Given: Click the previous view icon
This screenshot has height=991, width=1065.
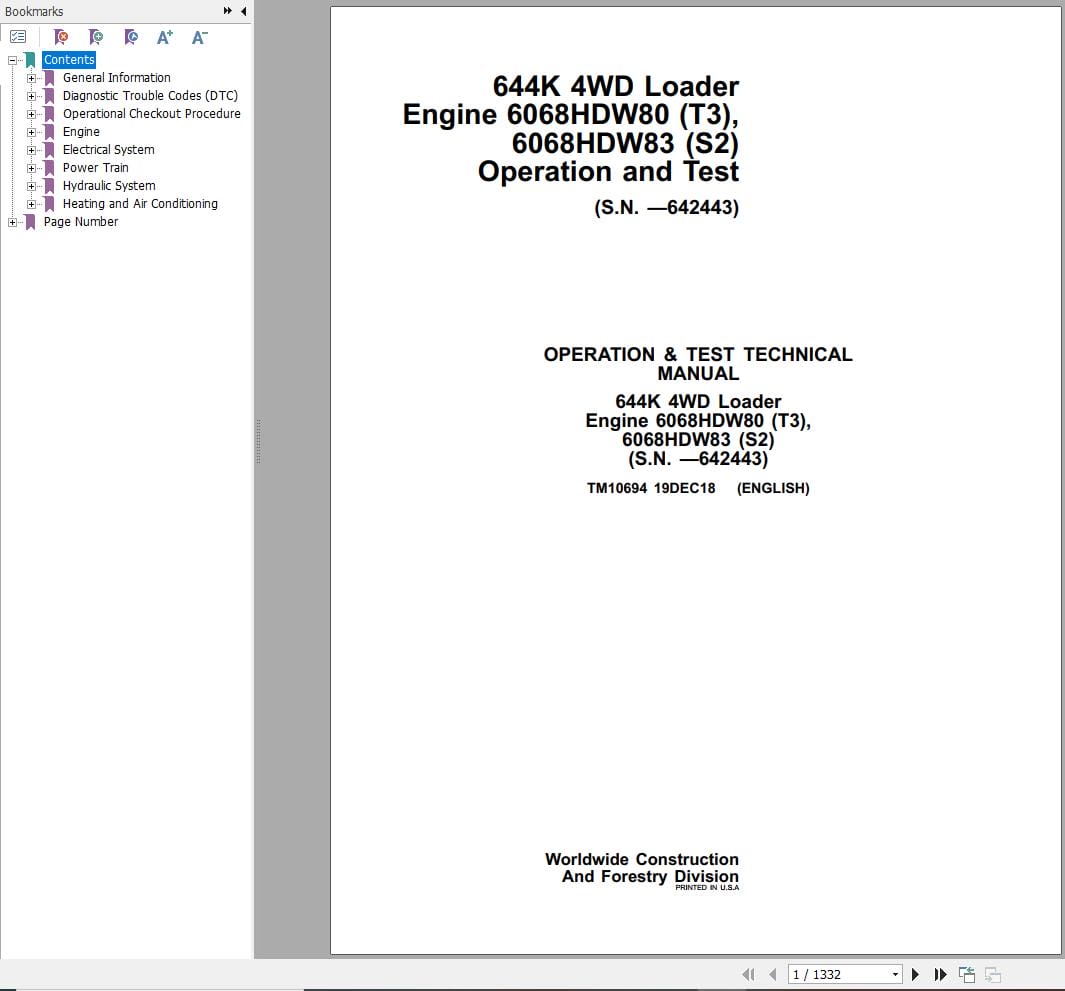Looking at the screenshot, I should tap(967, 974).
